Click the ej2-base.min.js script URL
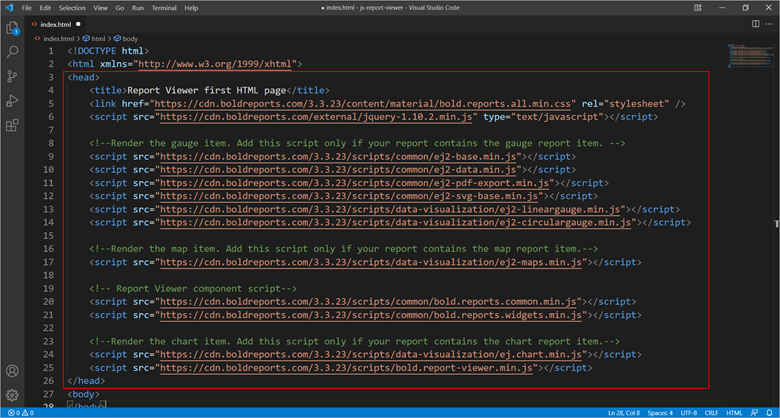This screenshot has height=418, width=780. (x=340, y=157)
